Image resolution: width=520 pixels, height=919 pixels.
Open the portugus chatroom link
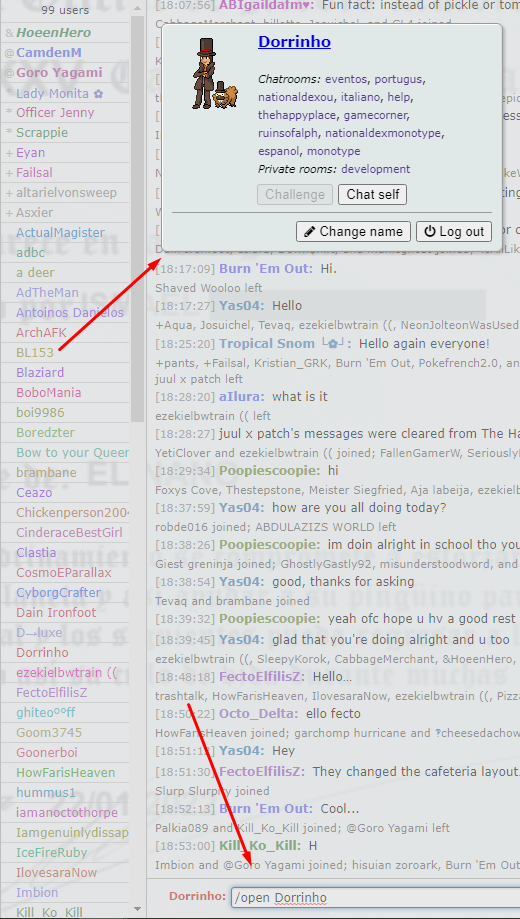(x=399, y=79)
